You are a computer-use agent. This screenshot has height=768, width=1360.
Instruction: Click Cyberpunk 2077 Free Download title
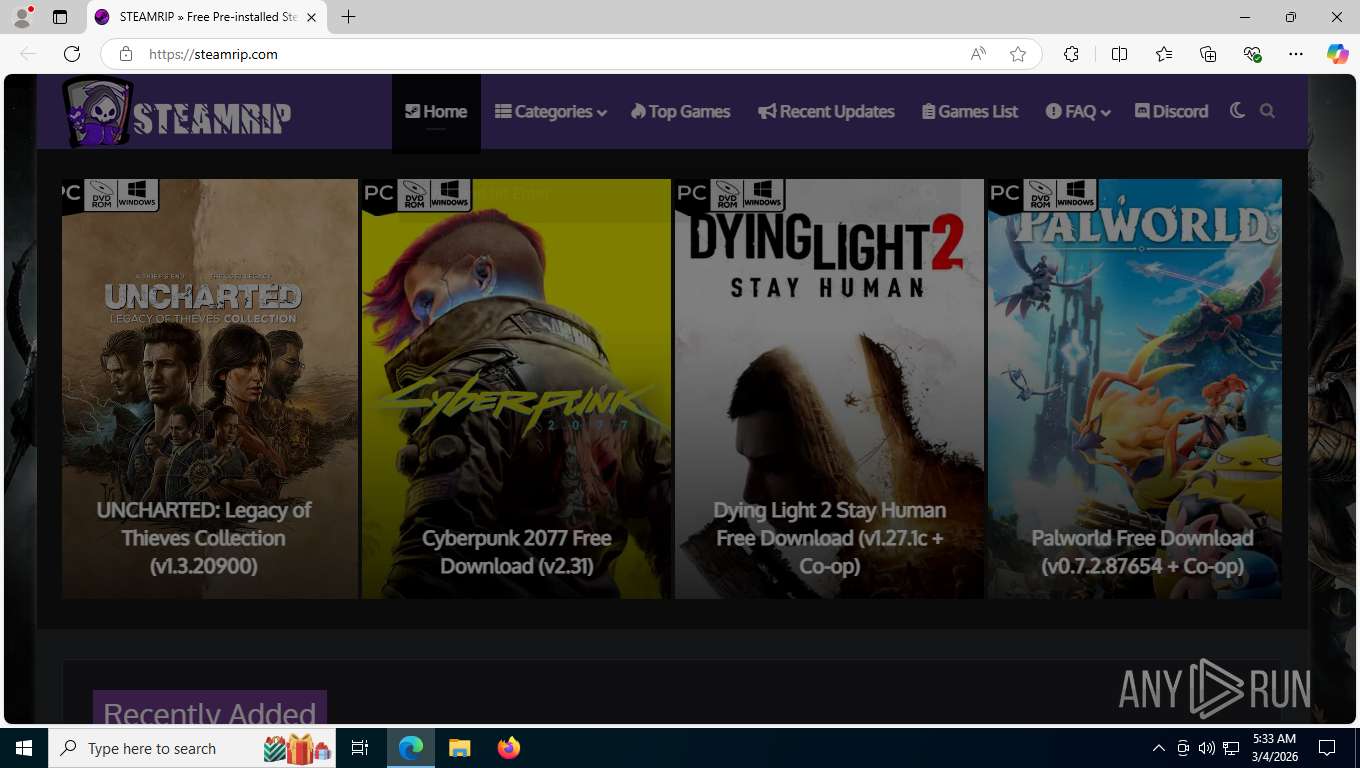click(x=516, y=552)
